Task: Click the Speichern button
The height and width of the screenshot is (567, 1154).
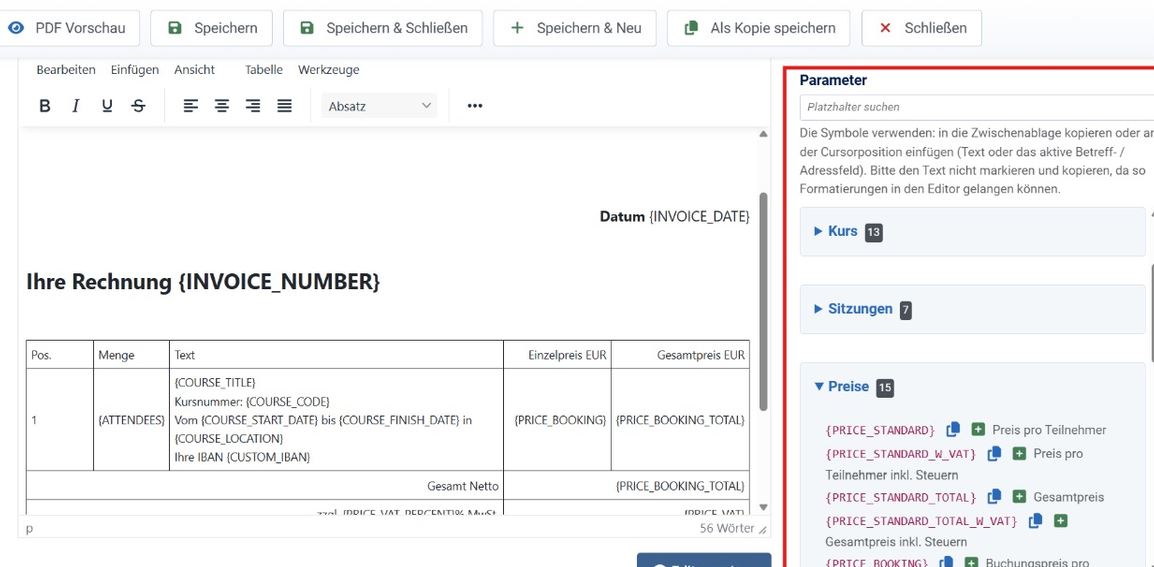Action: tap(211, 28)
